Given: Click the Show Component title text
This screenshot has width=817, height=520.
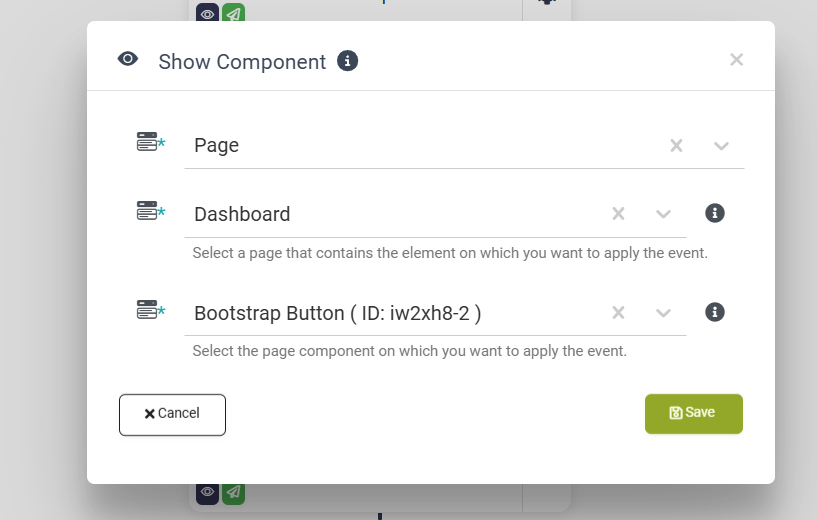Looking at the screenshot, I should [x=242, y=61].
